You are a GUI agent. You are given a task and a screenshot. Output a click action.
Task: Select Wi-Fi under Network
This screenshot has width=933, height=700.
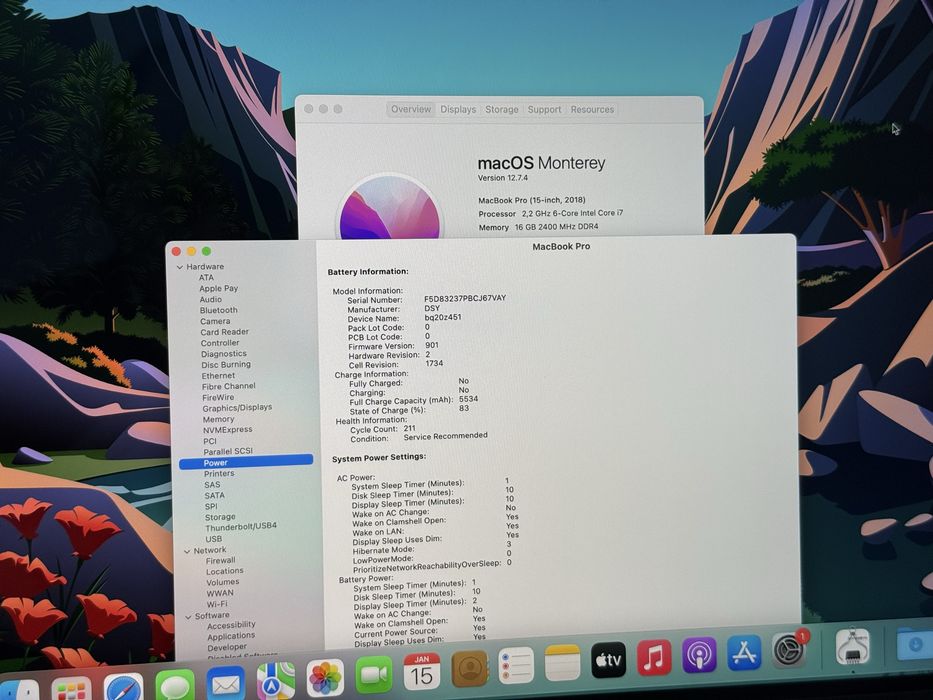pyautogui.click(x=217, y=604)
